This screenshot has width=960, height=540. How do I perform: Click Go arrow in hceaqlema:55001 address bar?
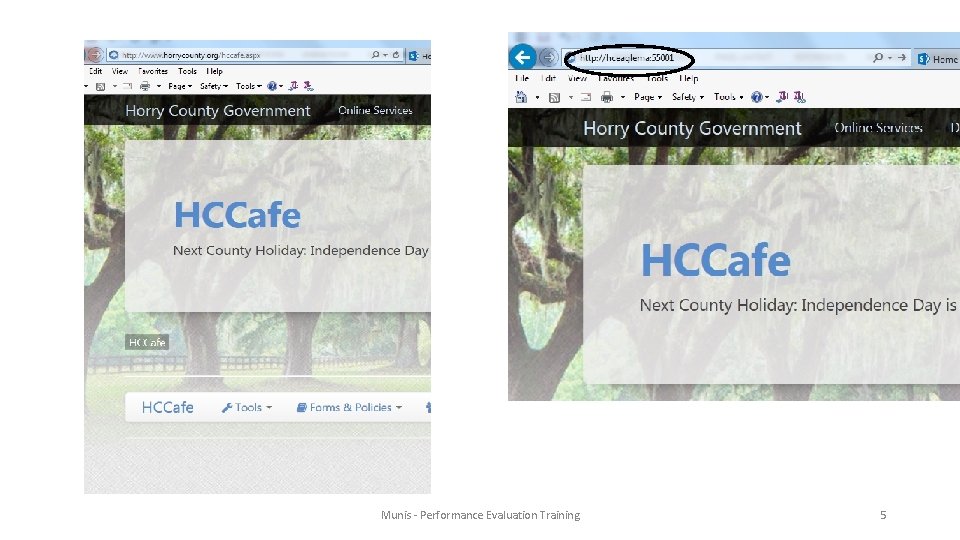(901, 58)
